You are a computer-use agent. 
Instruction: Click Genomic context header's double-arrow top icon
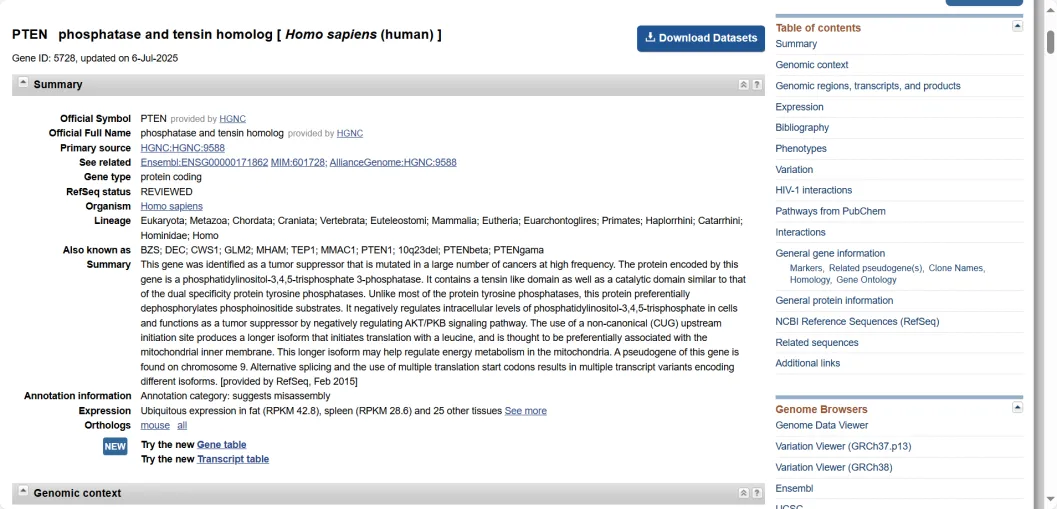pyautogui.click(x=743, y=493)
